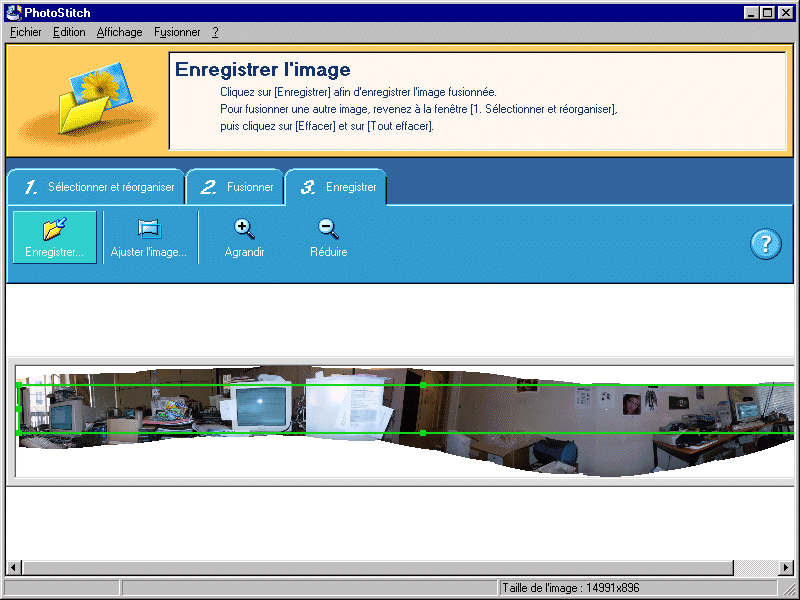Click the bottom-left corner crop handle
The height and width of the screenshot is (600, 800).
19,433
